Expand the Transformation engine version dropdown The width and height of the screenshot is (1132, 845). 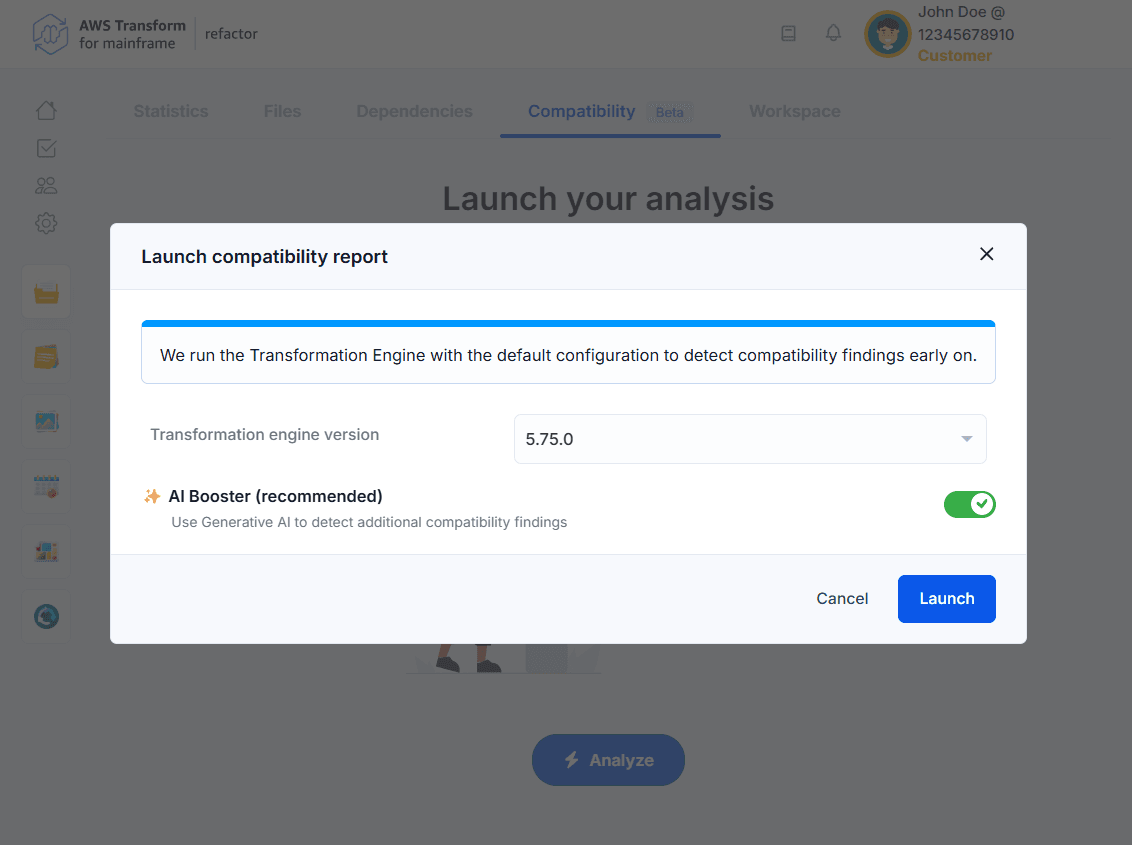pyautogui.click(x=749, y=439)
